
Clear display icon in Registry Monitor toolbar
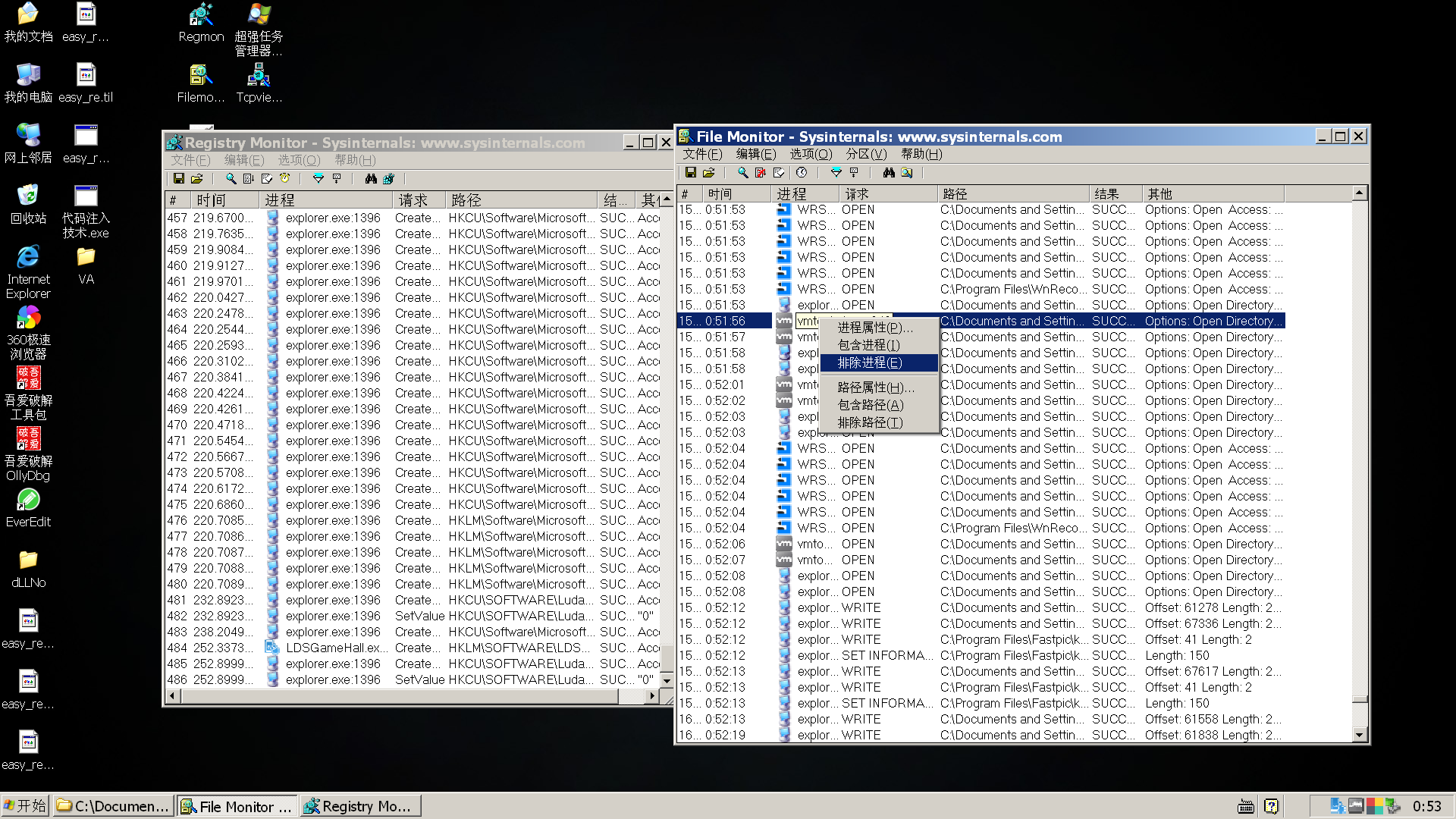[267, 179]
